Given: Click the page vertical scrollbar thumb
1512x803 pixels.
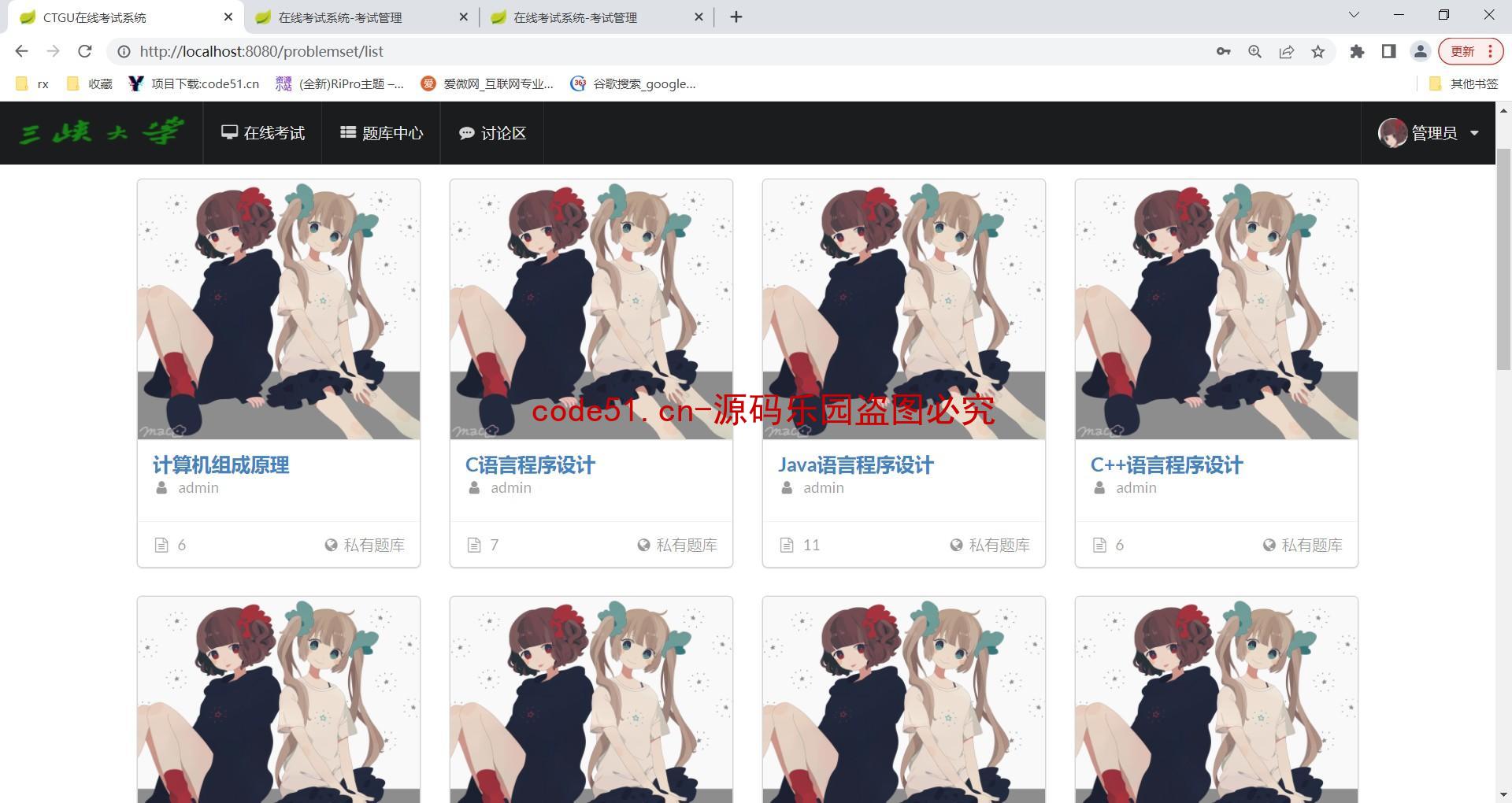Looking at the screenshot, I should tap(1503, 258).
